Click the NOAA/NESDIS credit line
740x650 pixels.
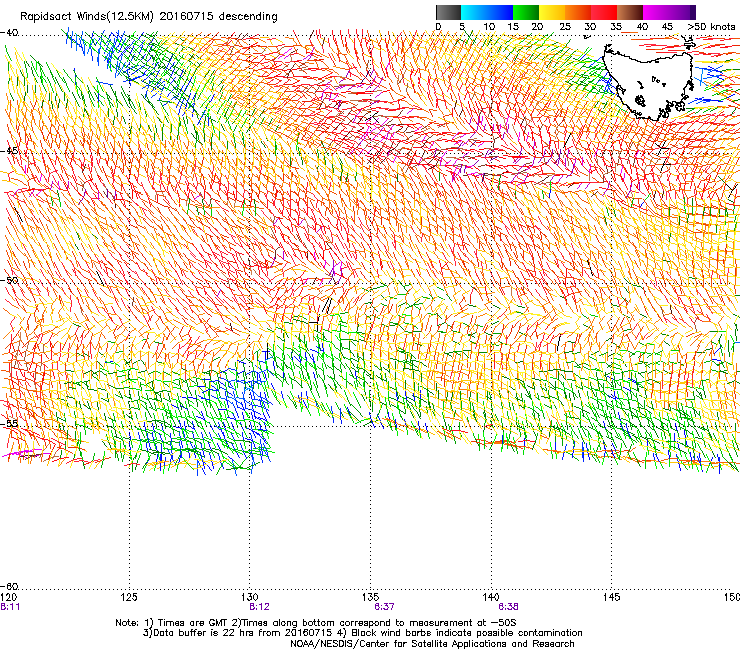point(432,643)
